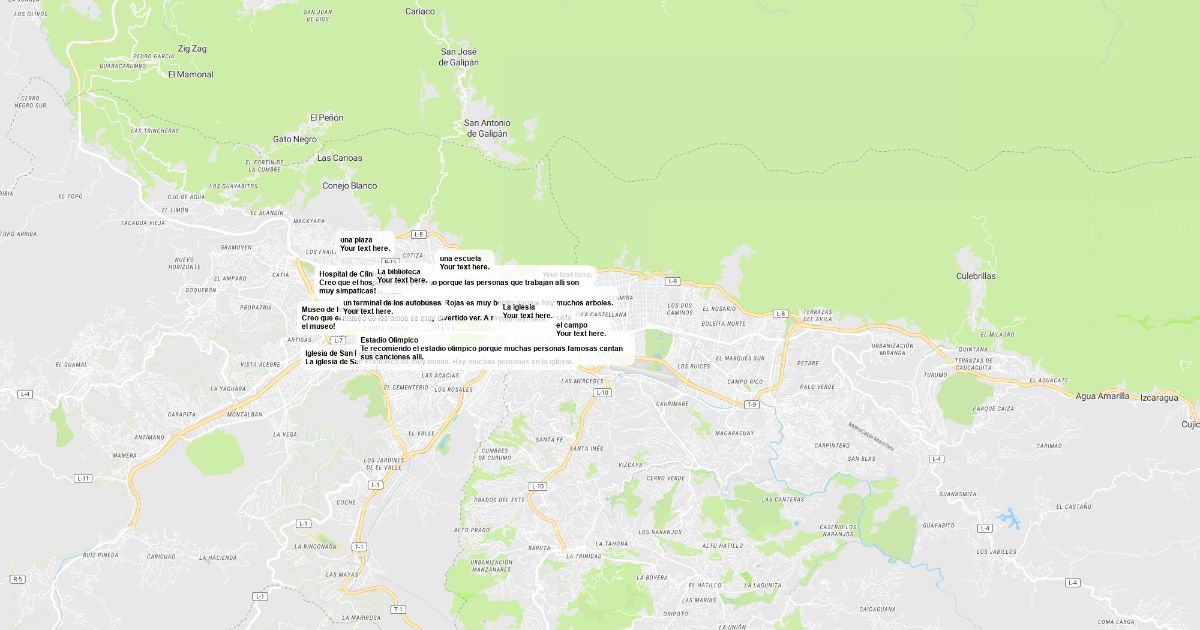
Task: Click the 'La biblioteca' annotation box
Action: 399,271
